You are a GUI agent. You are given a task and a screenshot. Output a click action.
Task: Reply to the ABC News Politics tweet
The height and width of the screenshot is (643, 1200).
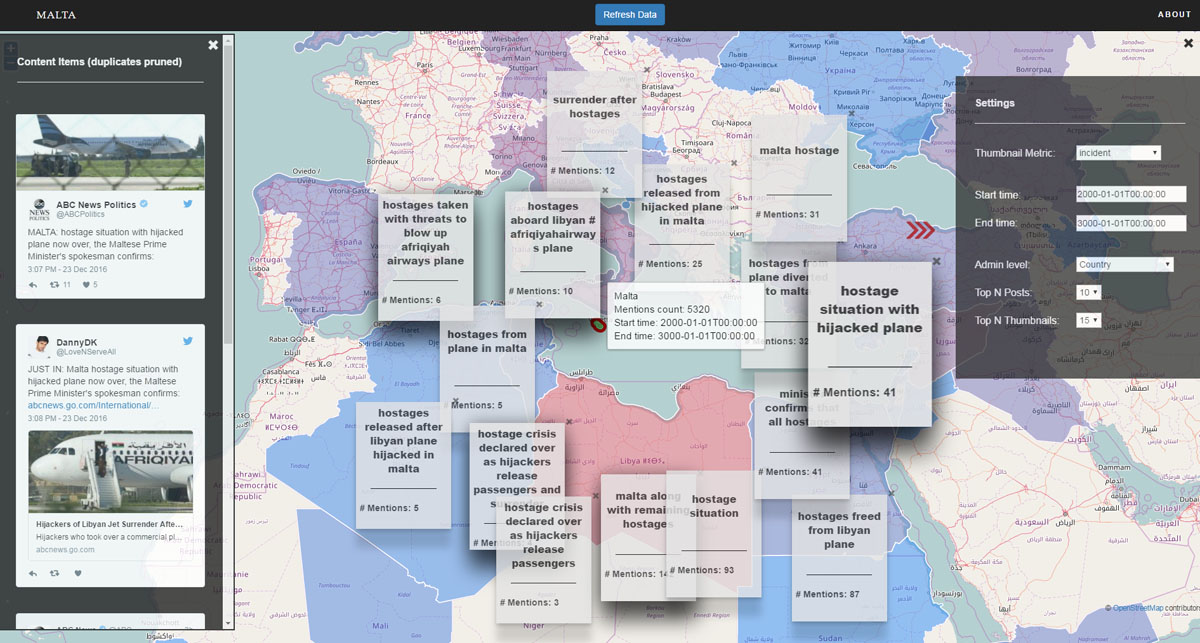click(x=33, y=285)
